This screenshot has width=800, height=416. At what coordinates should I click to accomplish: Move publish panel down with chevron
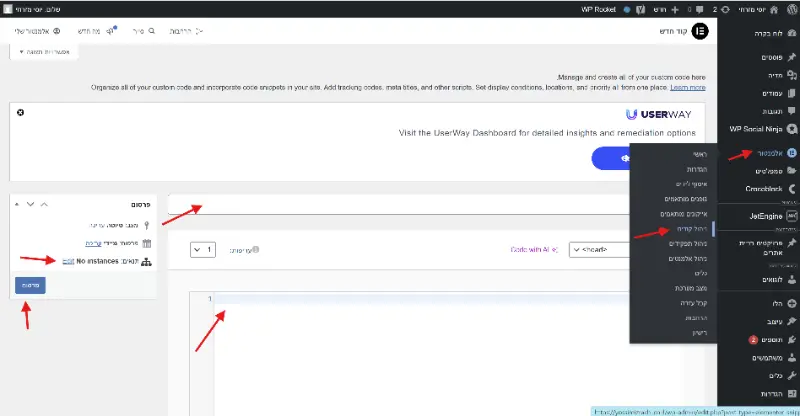pos(31,204)
